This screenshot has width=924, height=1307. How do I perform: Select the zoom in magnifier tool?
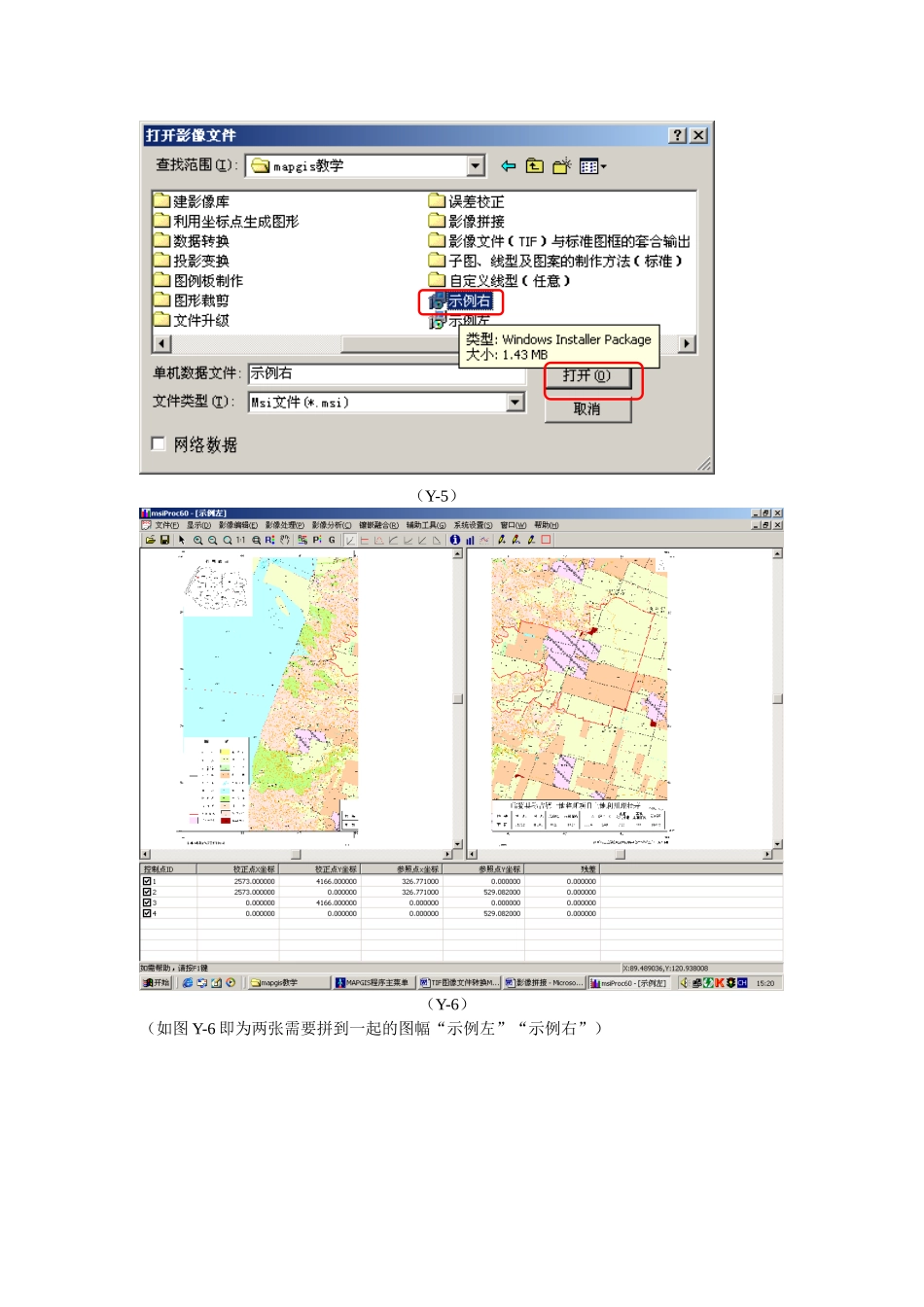pyautogui.click(x=197, y=540)
